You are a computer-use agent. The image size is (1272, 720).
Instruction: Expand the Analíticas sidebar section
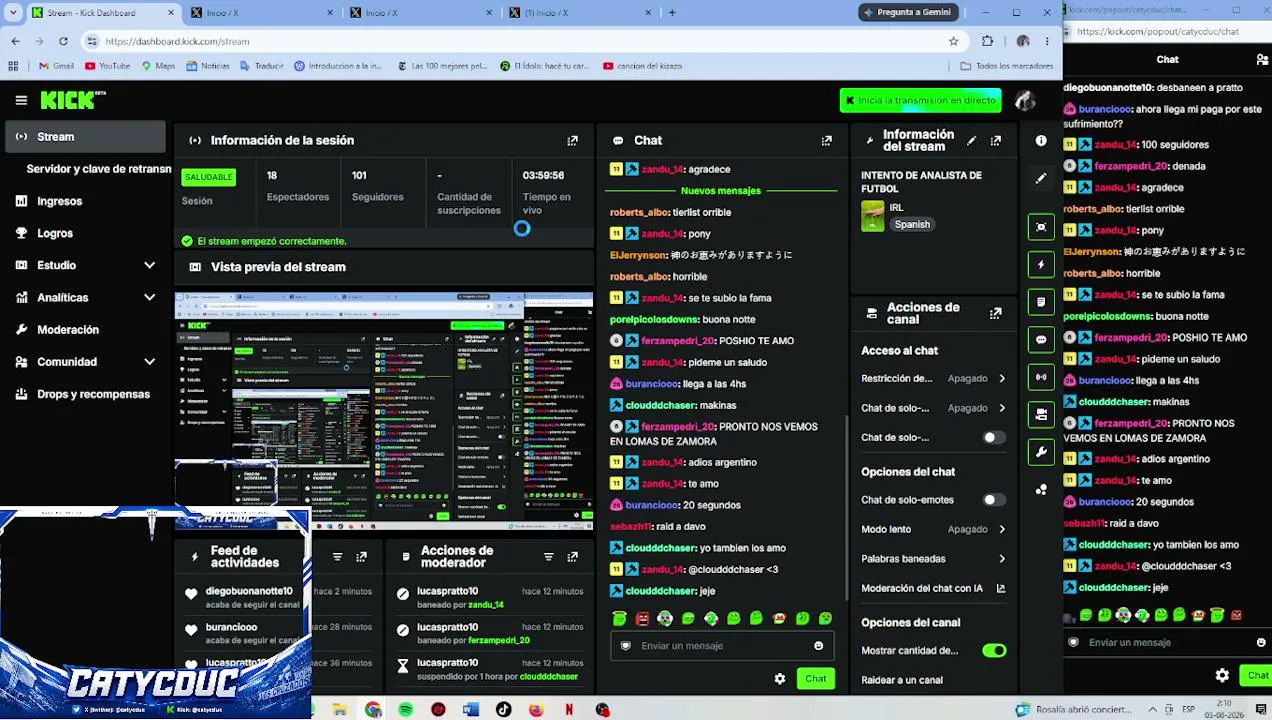tap(149, 297)
